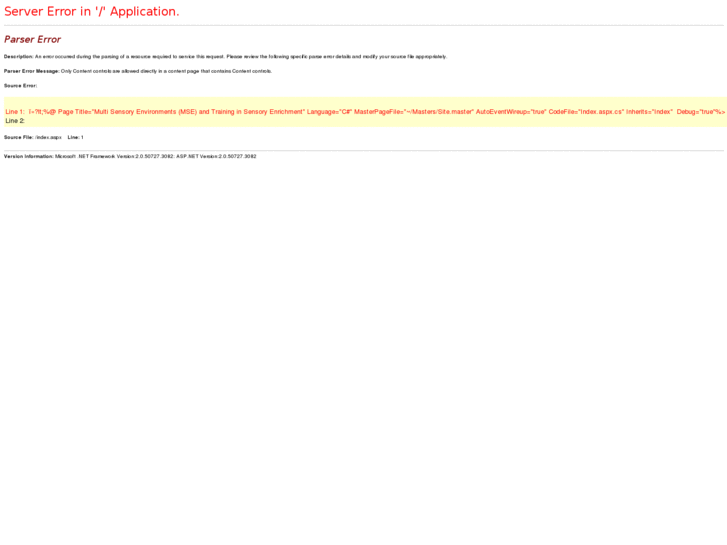Click the 'Source File:' label
727x545 pixels.
[19, 137]
